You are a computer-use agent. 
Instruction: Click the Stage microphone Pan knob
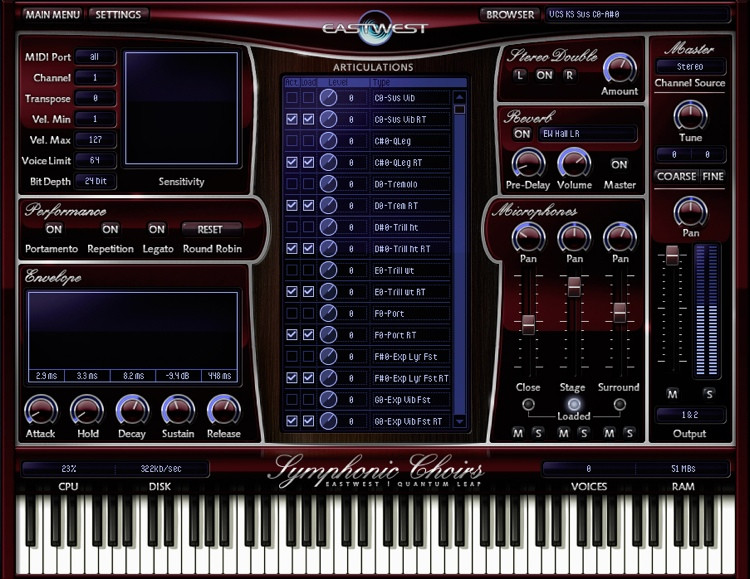pos(574,238)
